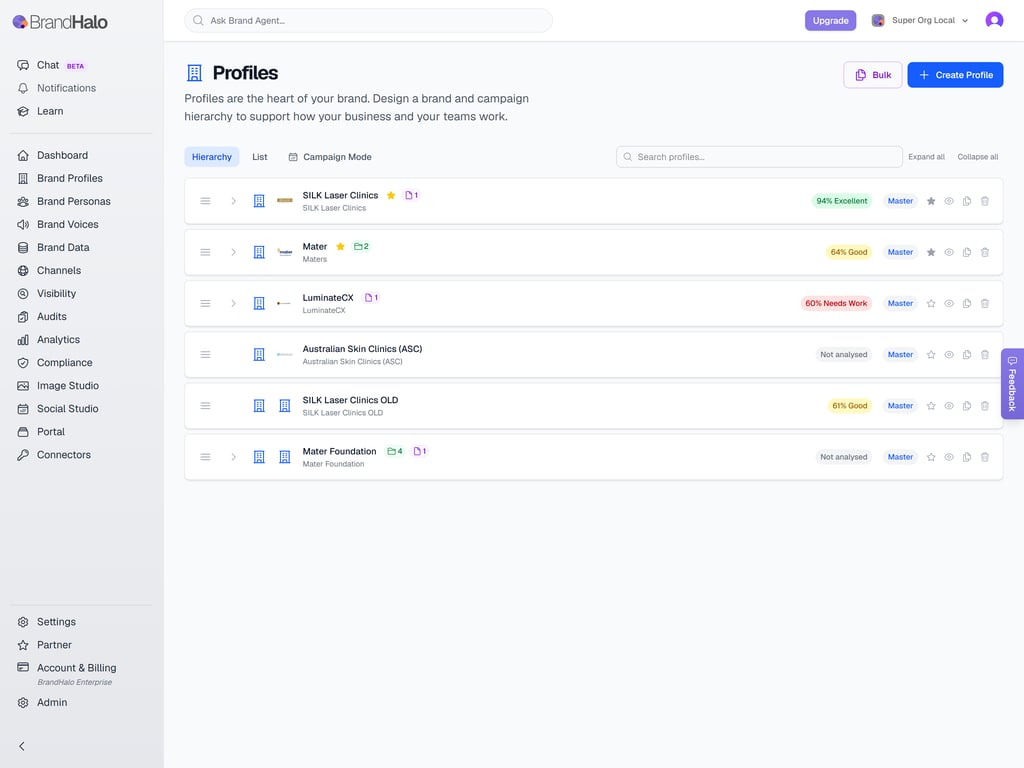Toggle favorite star for Mater row
Viewport: 1024px width, 768px height.
coord(931,252)
